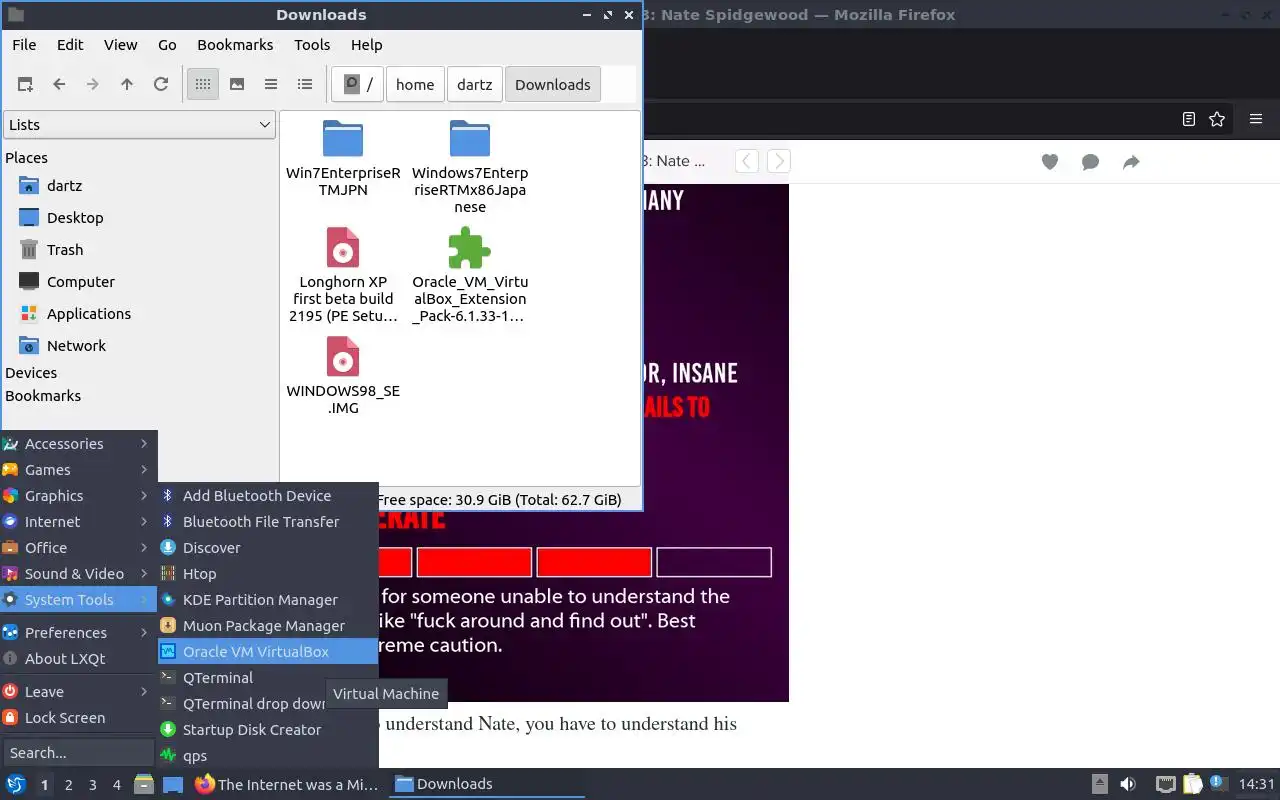Click the application menu Search field

pos(78,753)
